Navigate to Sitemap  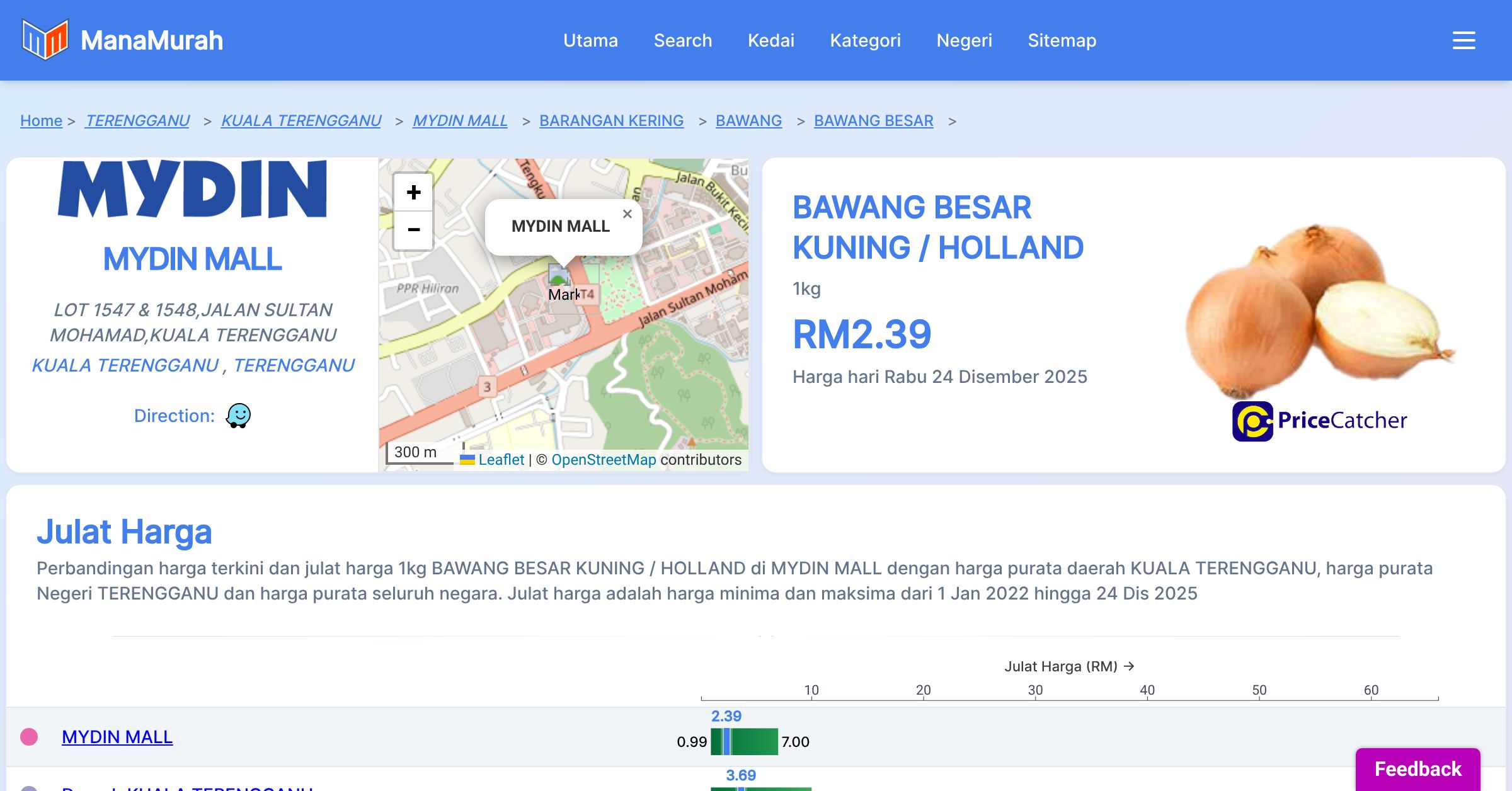1062,40
